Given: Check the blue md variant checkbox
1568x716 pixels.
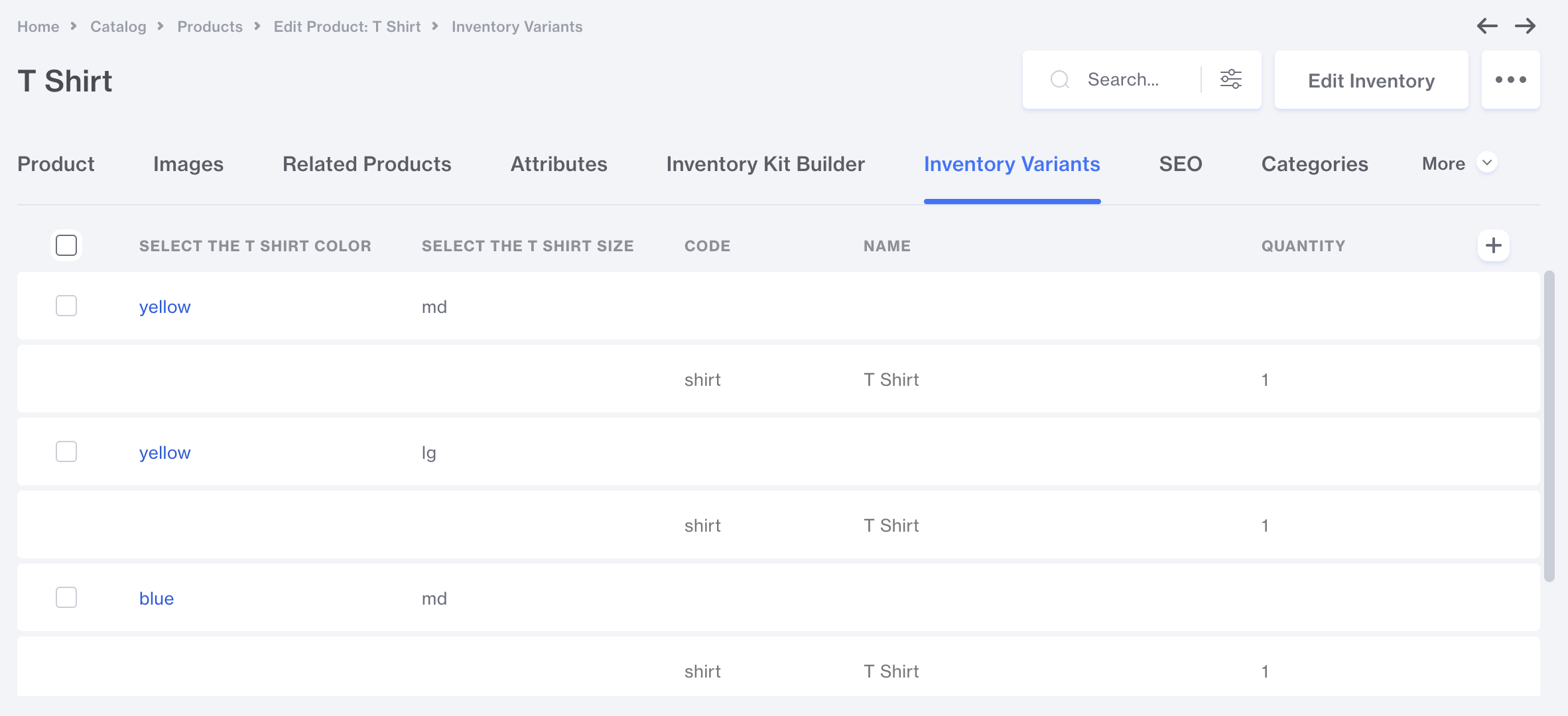Looking at the screenshot, I should [66, 597].
